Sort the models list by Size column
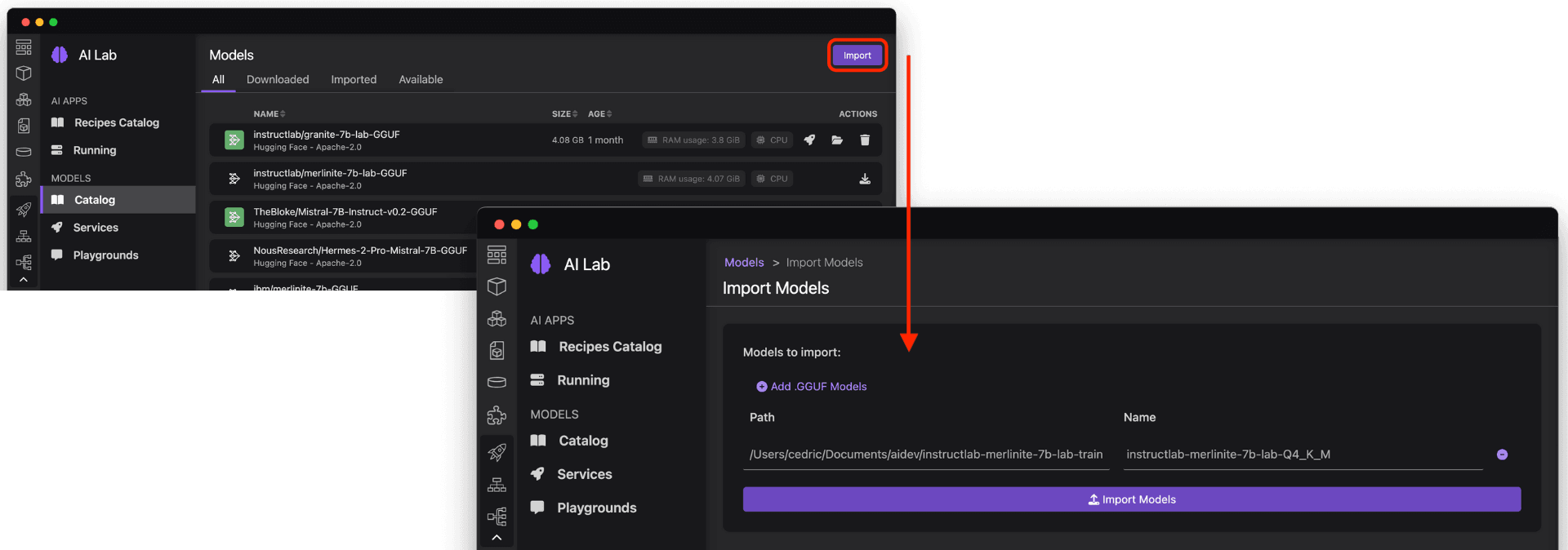 564,114
